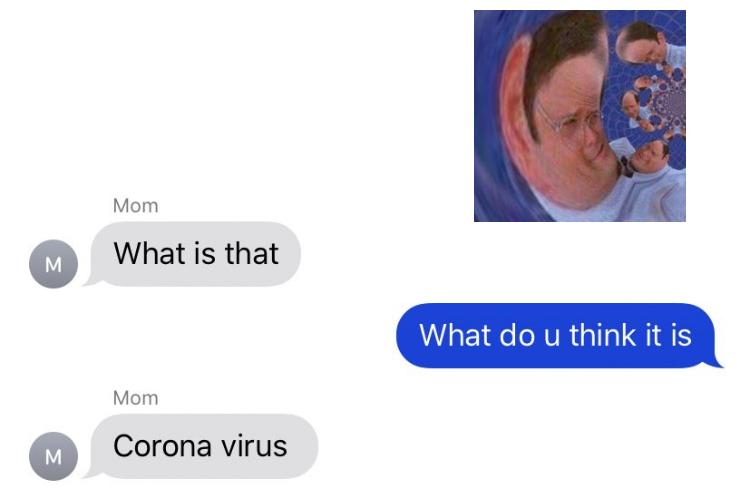
Task: Click the word "think" in the blue bubble
Action: click(603, 335)
